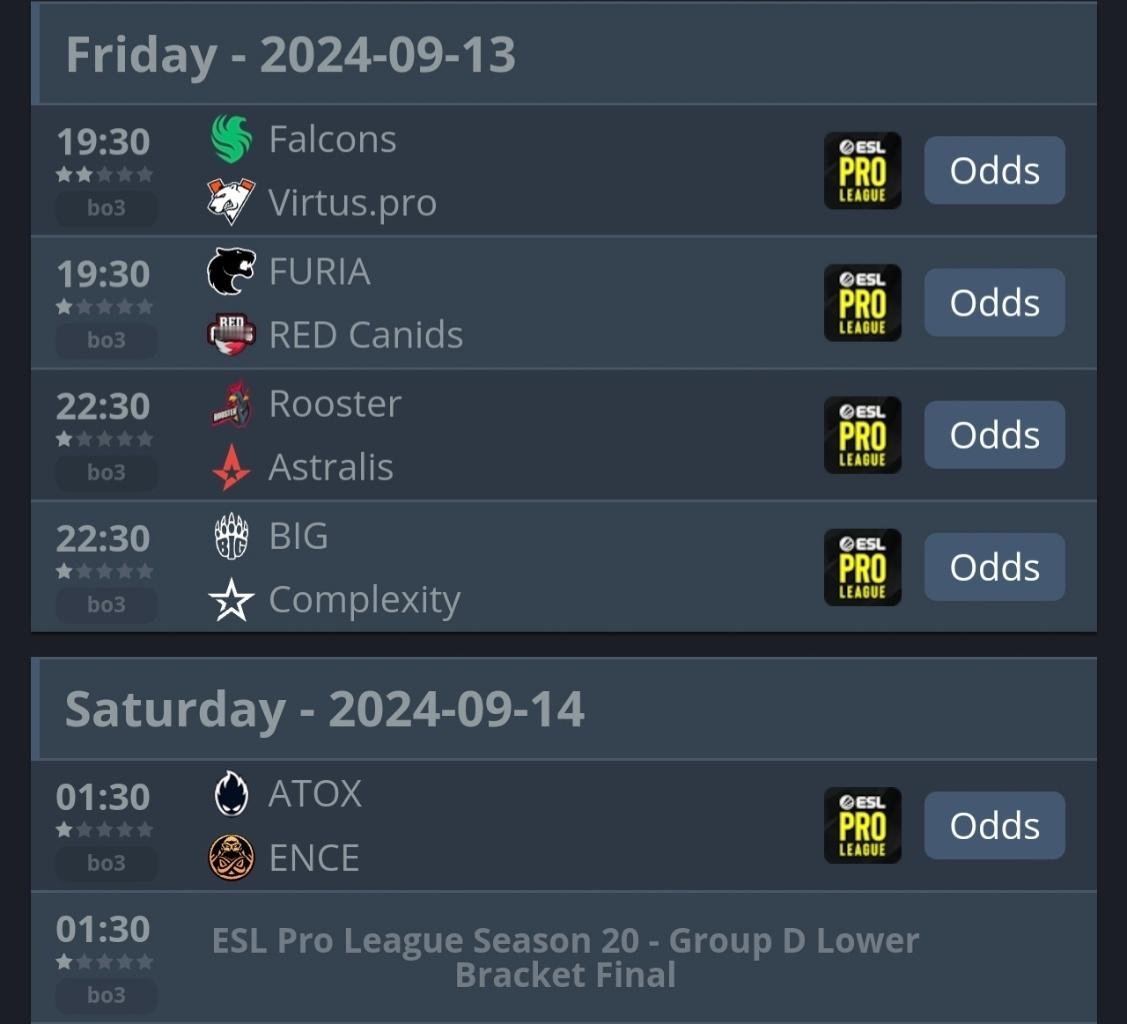This screenshot has width=1127, height=1024.
Task: Click the Falcons team logo
Action: coord(231,139)
